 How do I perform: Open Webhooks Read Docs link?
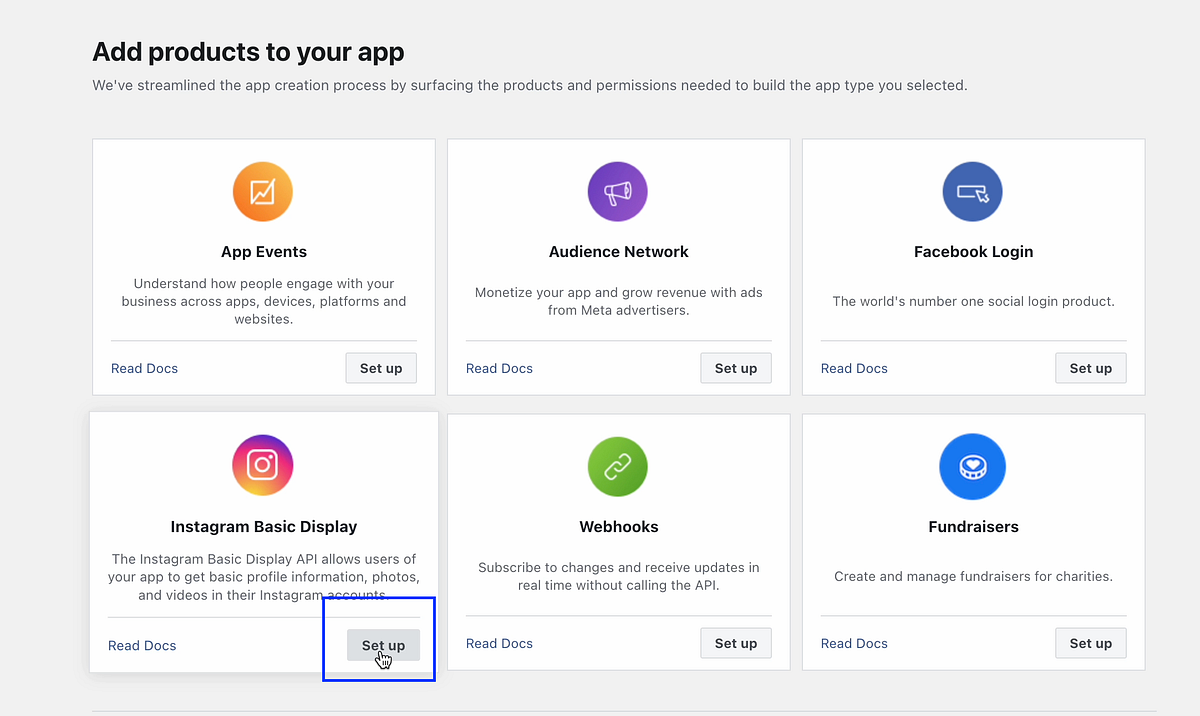pyautogui.click(x=499, y=643)
